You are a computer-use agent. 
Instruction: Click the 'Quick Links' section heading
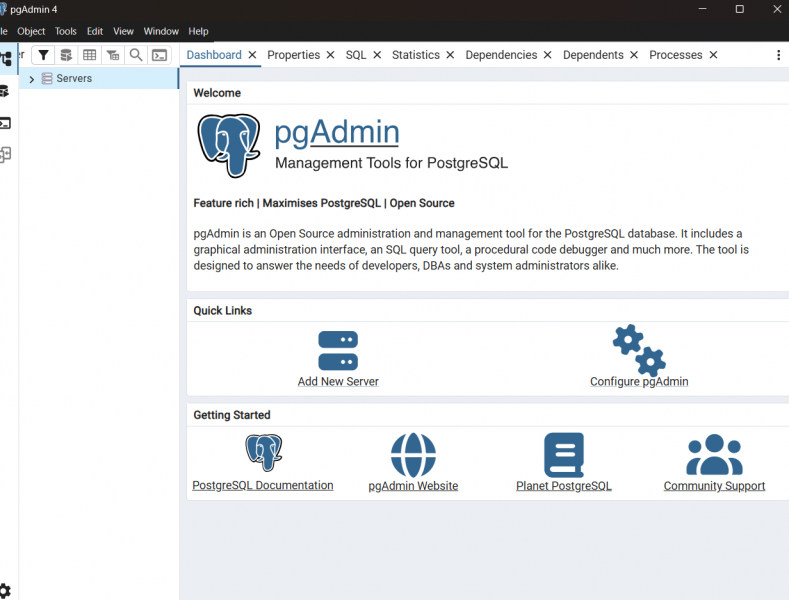click(x=222, y=311)
